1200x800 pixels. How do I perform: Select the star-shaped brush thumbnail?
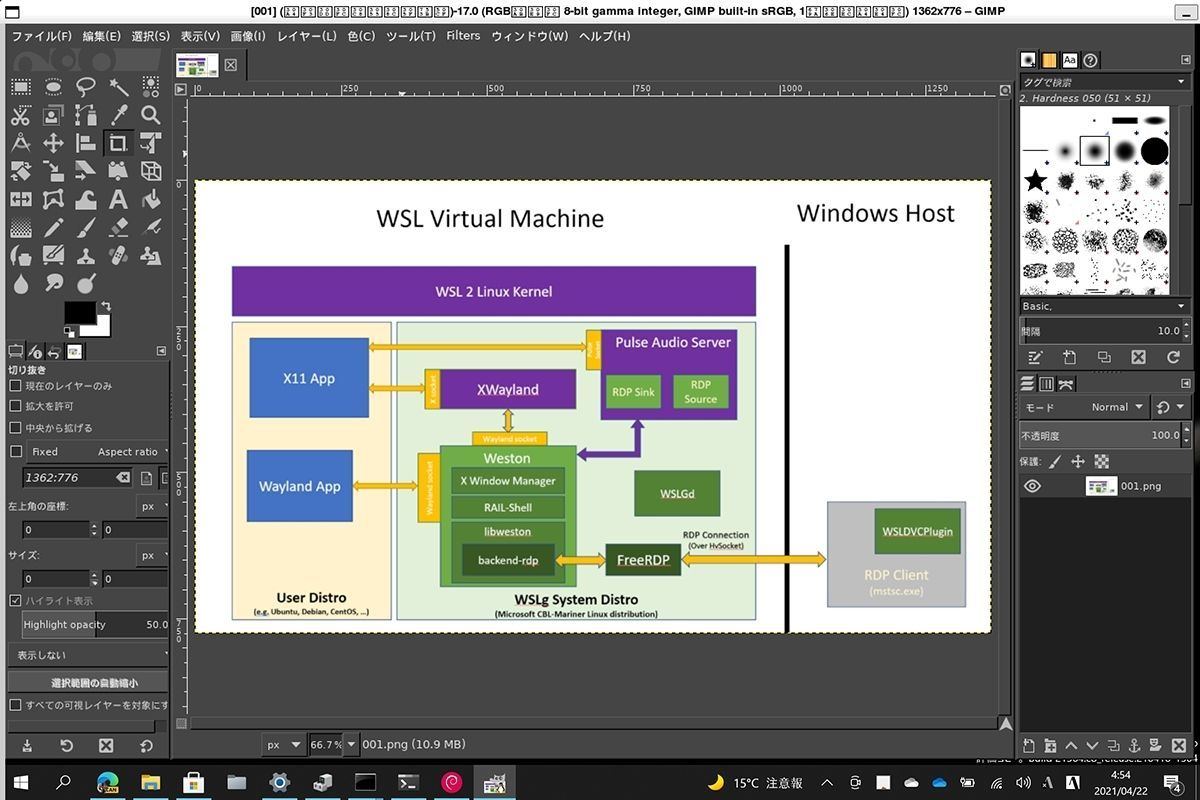[1036, 181]
